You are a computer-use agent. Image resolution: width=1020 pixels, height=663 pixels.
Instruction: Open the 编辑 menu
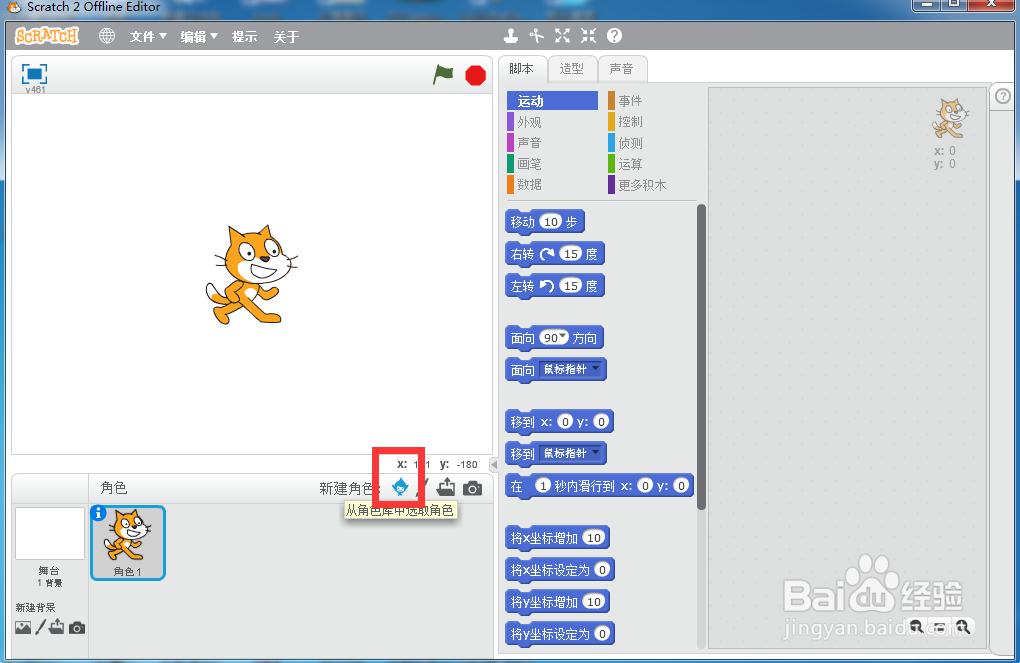click(199, 36)
